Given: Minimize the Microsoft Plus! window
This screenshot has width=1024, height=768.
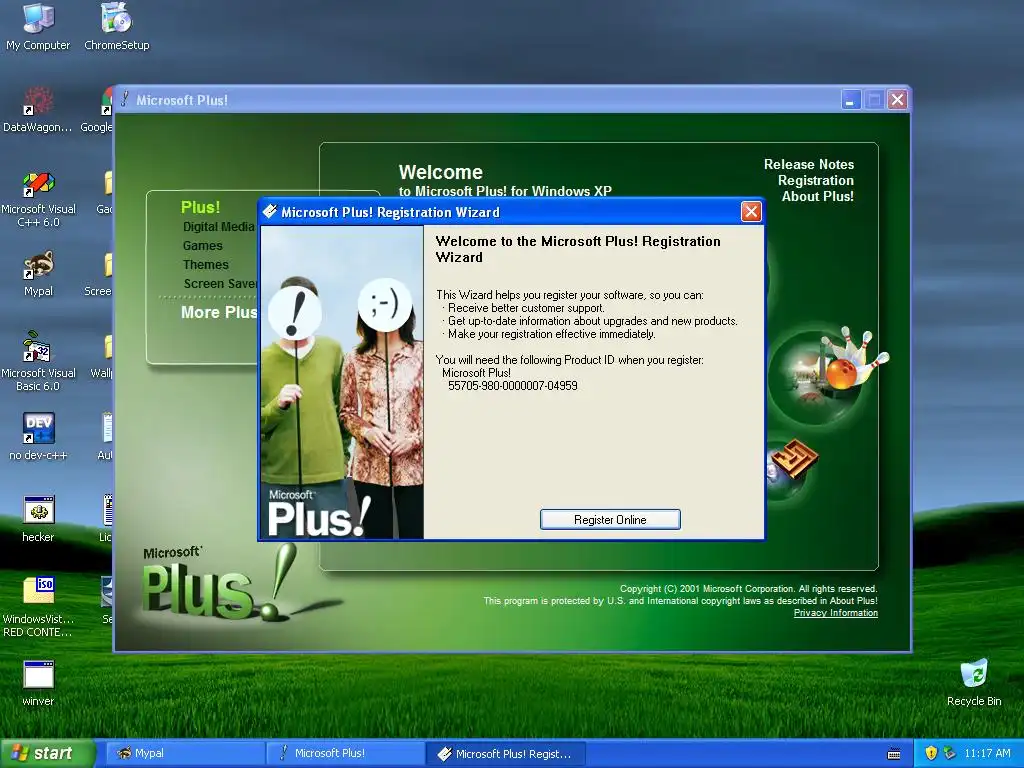Looking at the screenshot, I should (x=850, y=100).
